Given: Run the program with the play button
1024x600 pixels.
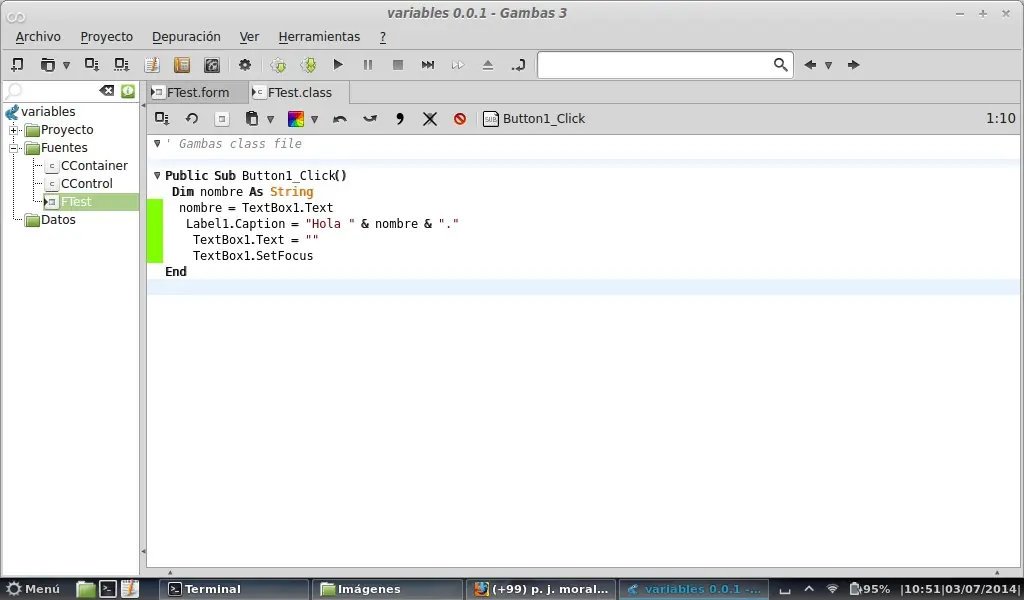Looking at the screenshot, I should 338,65.
